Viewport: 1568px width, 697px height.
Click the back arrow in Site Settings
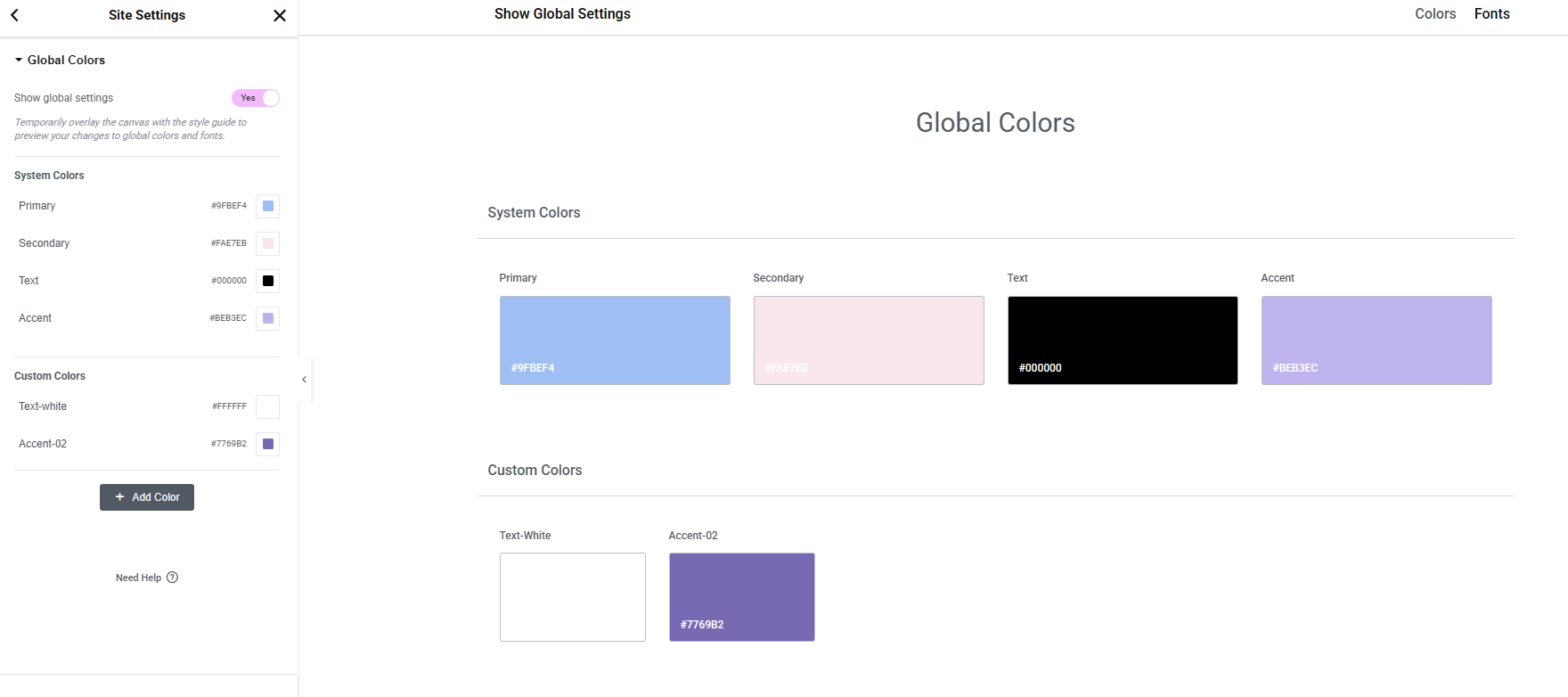coord(14,15)
